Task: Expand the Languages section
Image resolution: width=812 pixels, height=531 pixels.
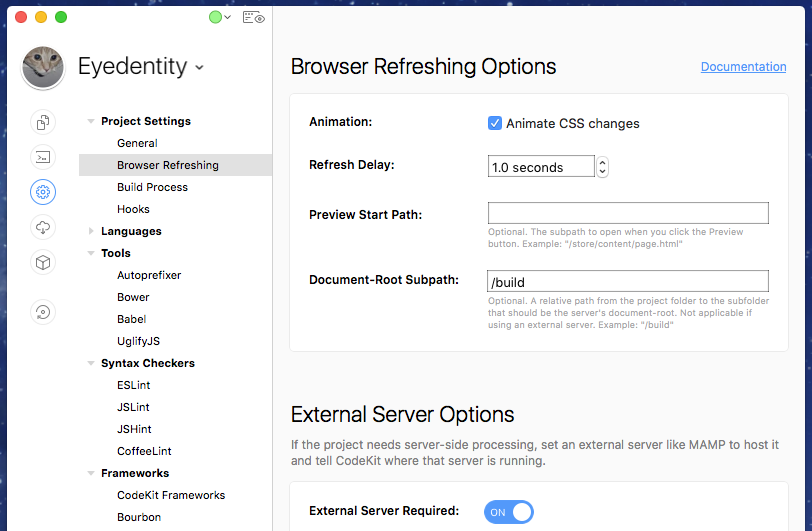Action: 92,231
